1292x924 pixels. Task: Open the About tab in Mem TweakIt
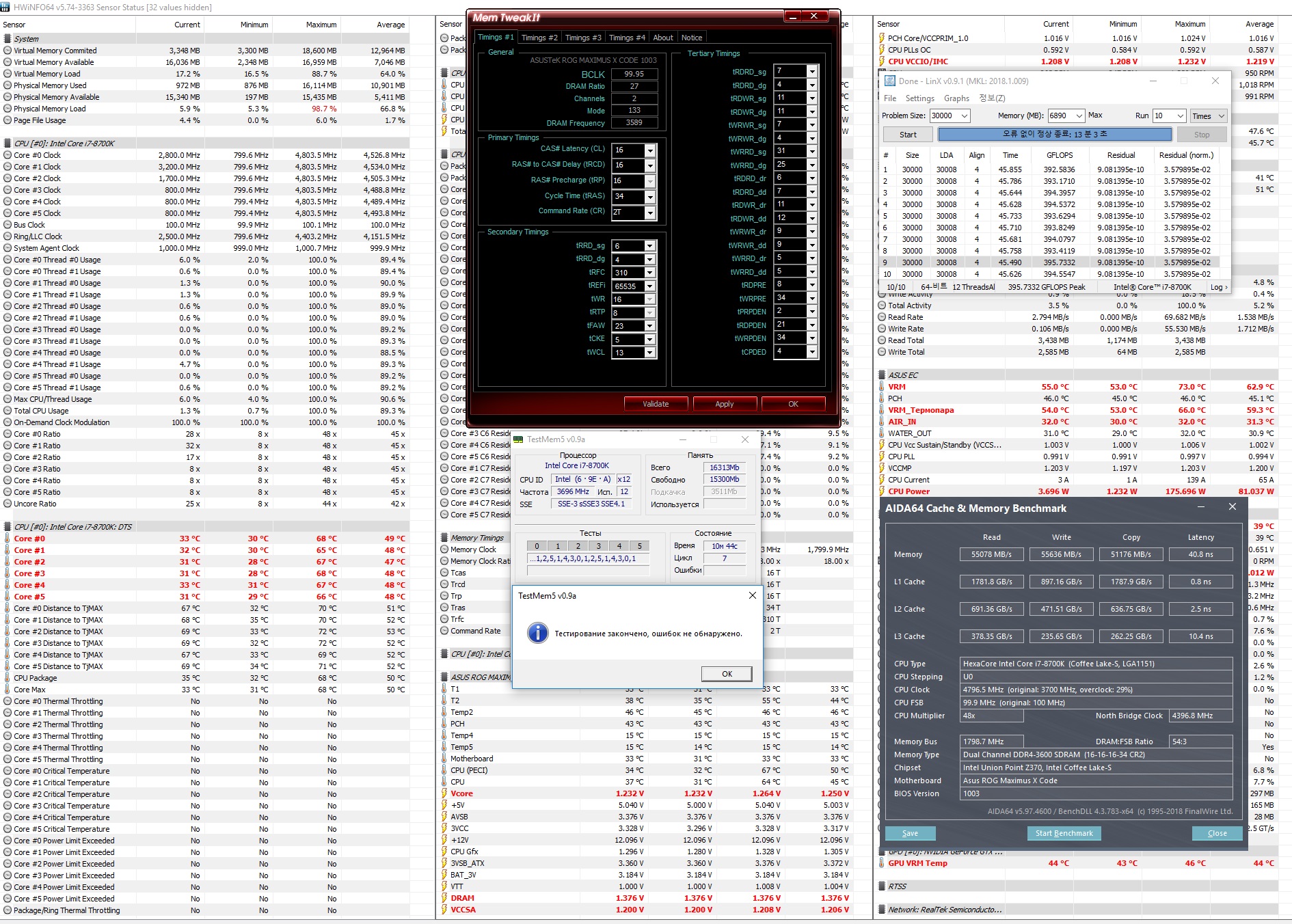pos(663,38)
